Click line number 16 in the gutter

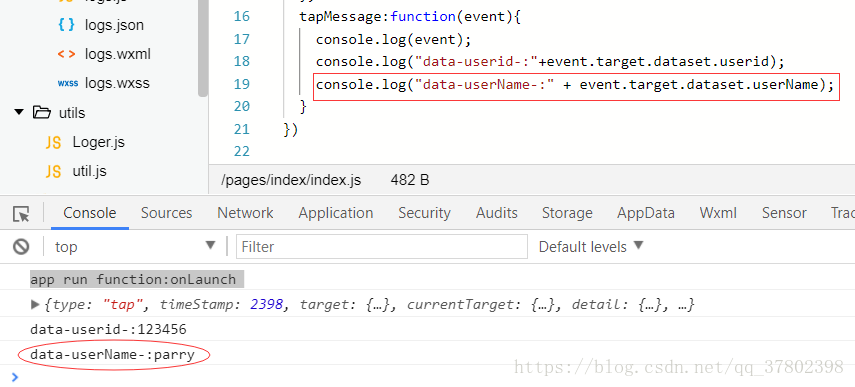(242, 16)
